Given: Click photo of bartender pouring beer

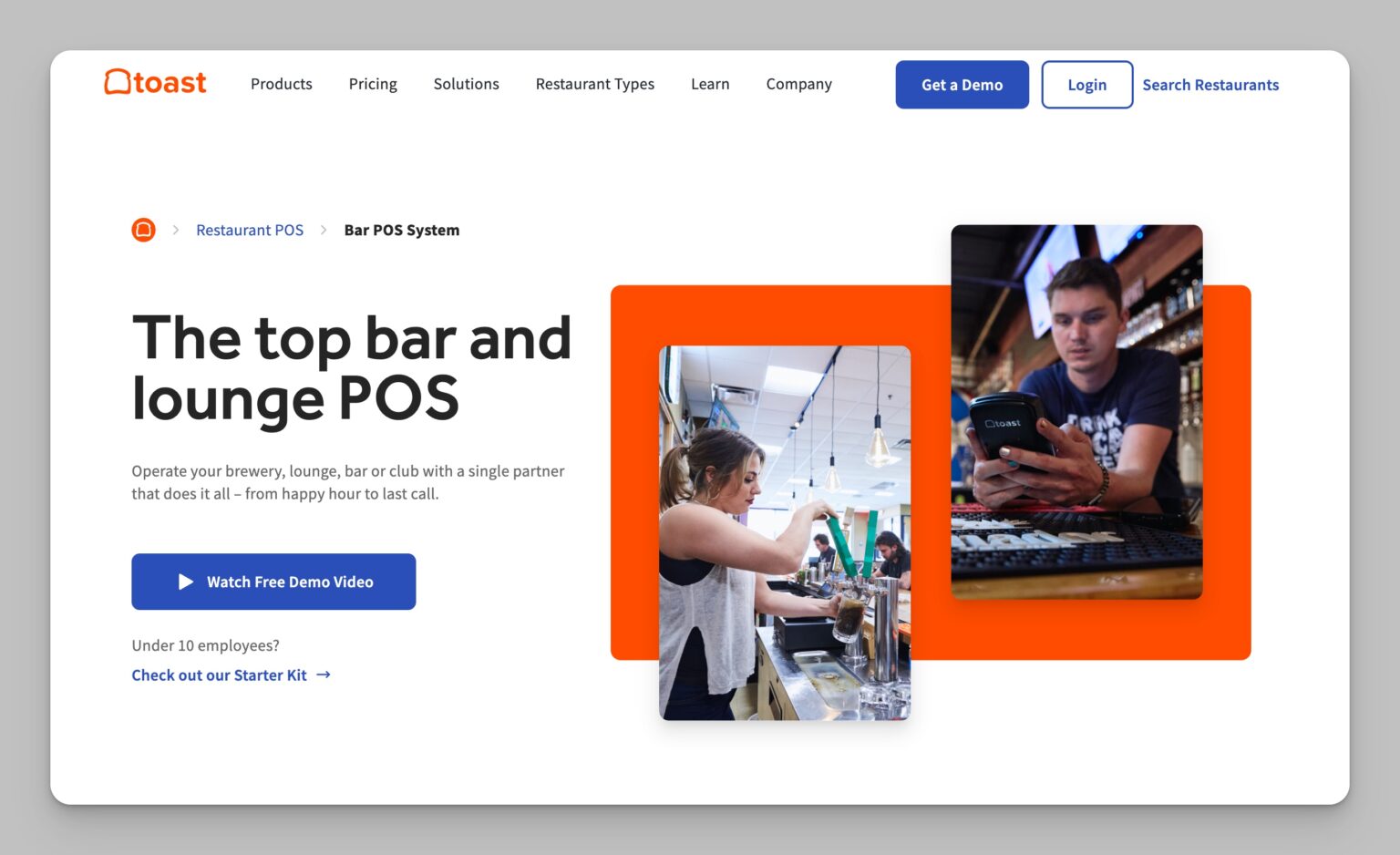Looking at the screenshot, I should 785,532.
